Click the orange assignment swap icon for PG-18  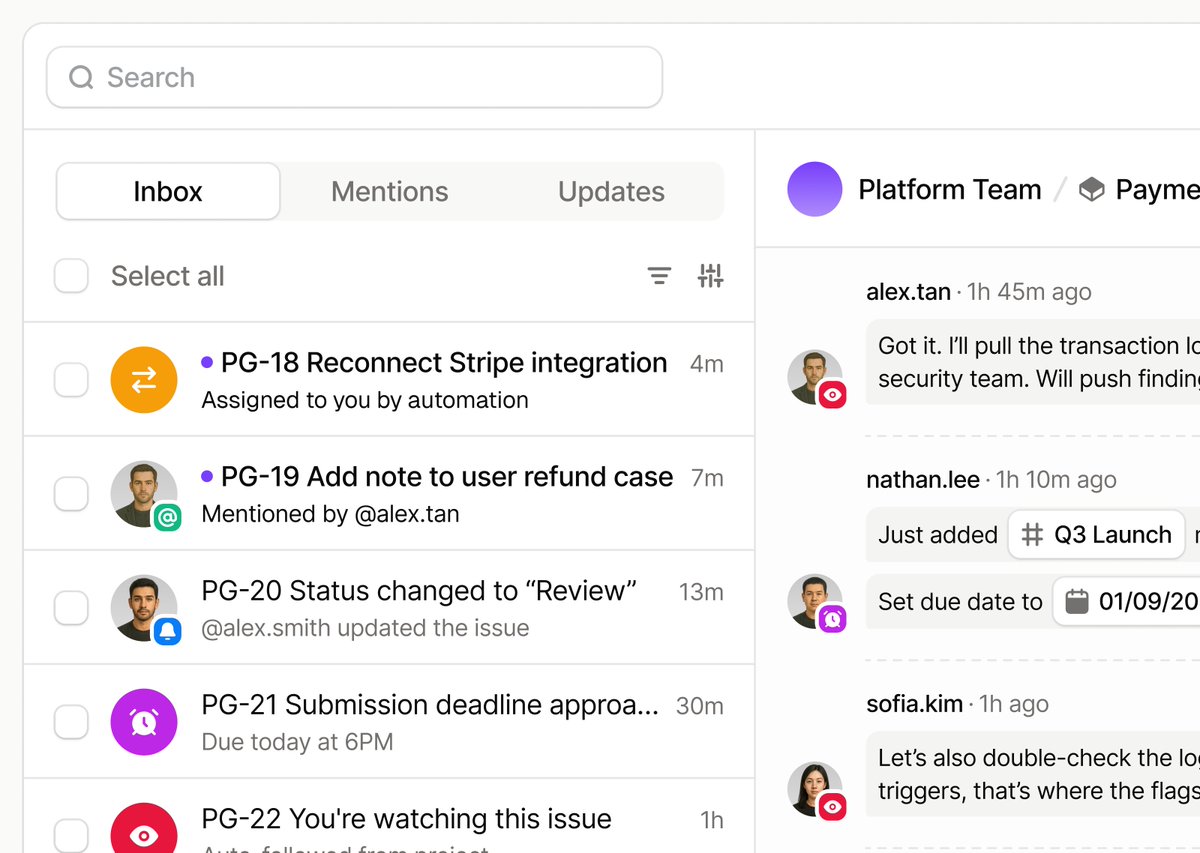(x=144, y=380)
